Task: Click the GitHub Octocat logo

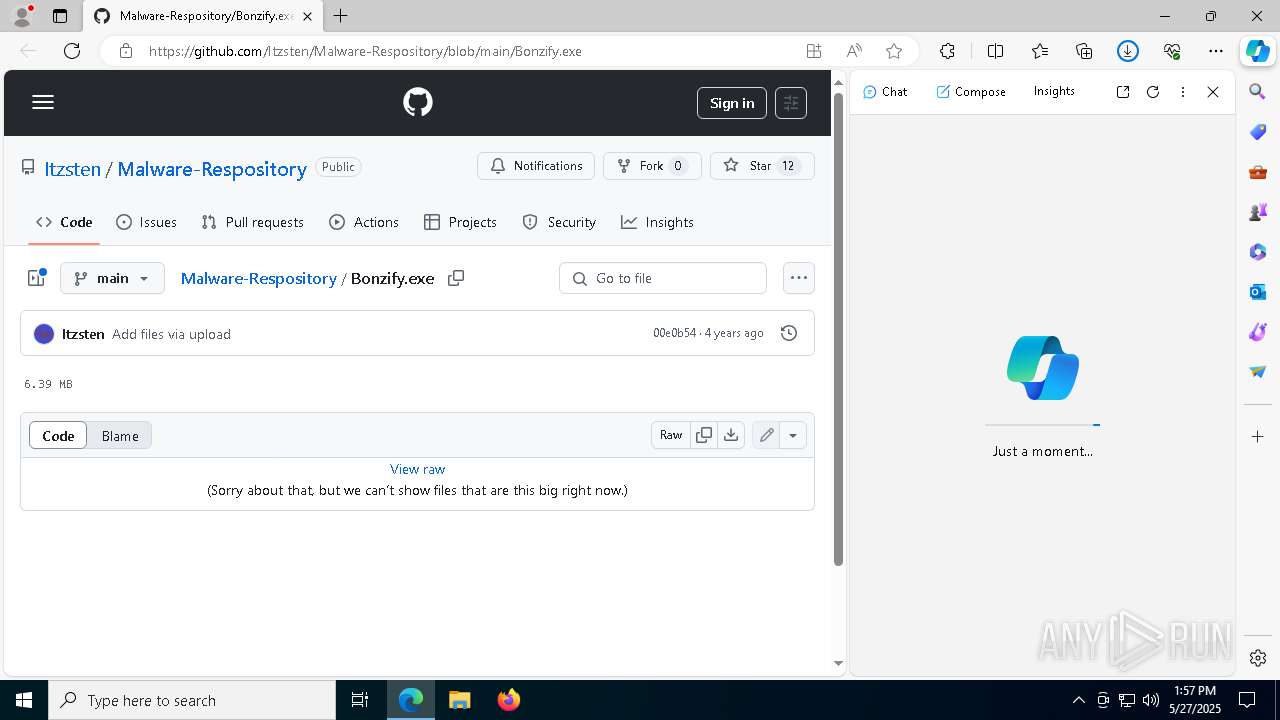Action: click(418, 102)
